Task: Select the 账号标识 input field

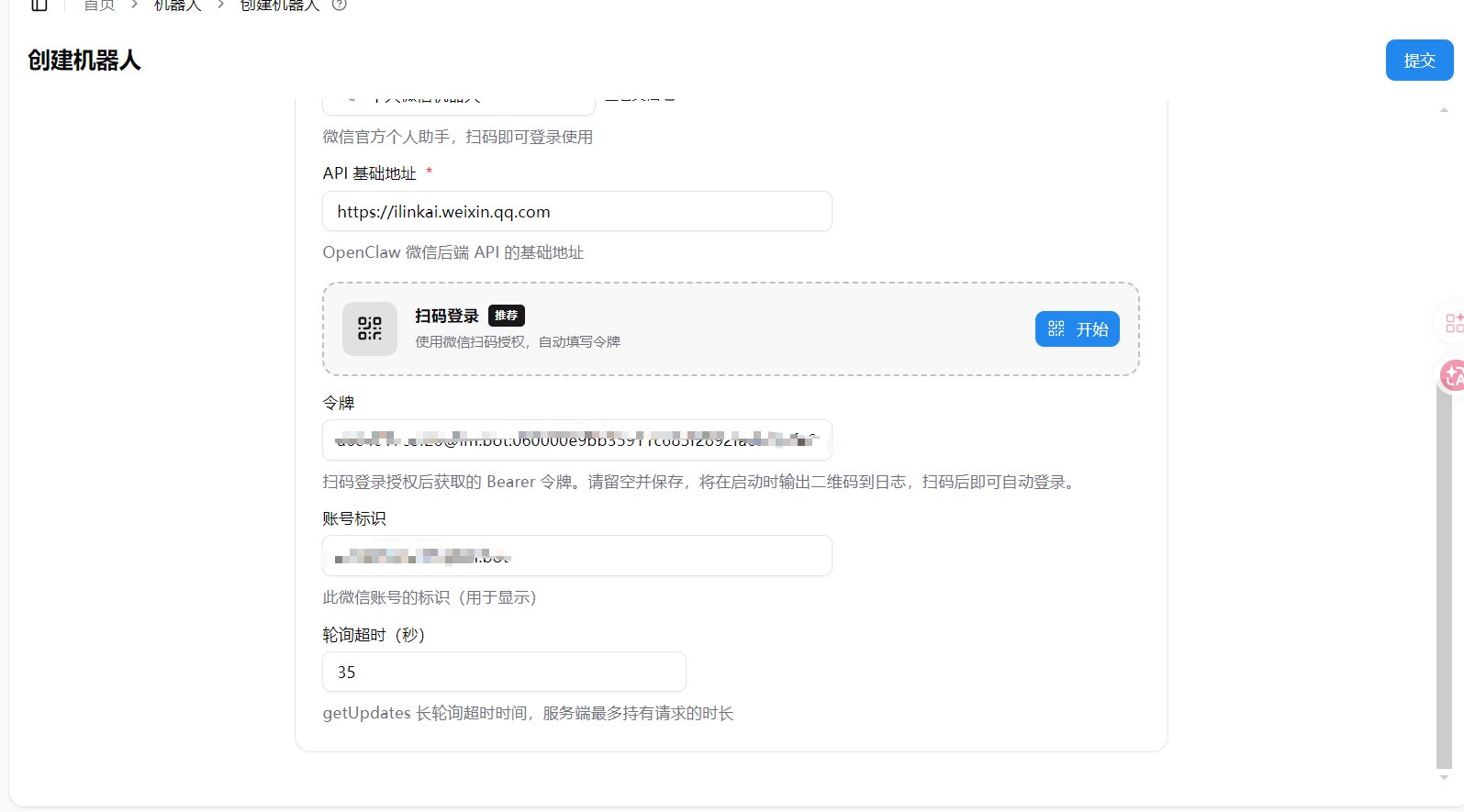Action: [x=577, y=556]
